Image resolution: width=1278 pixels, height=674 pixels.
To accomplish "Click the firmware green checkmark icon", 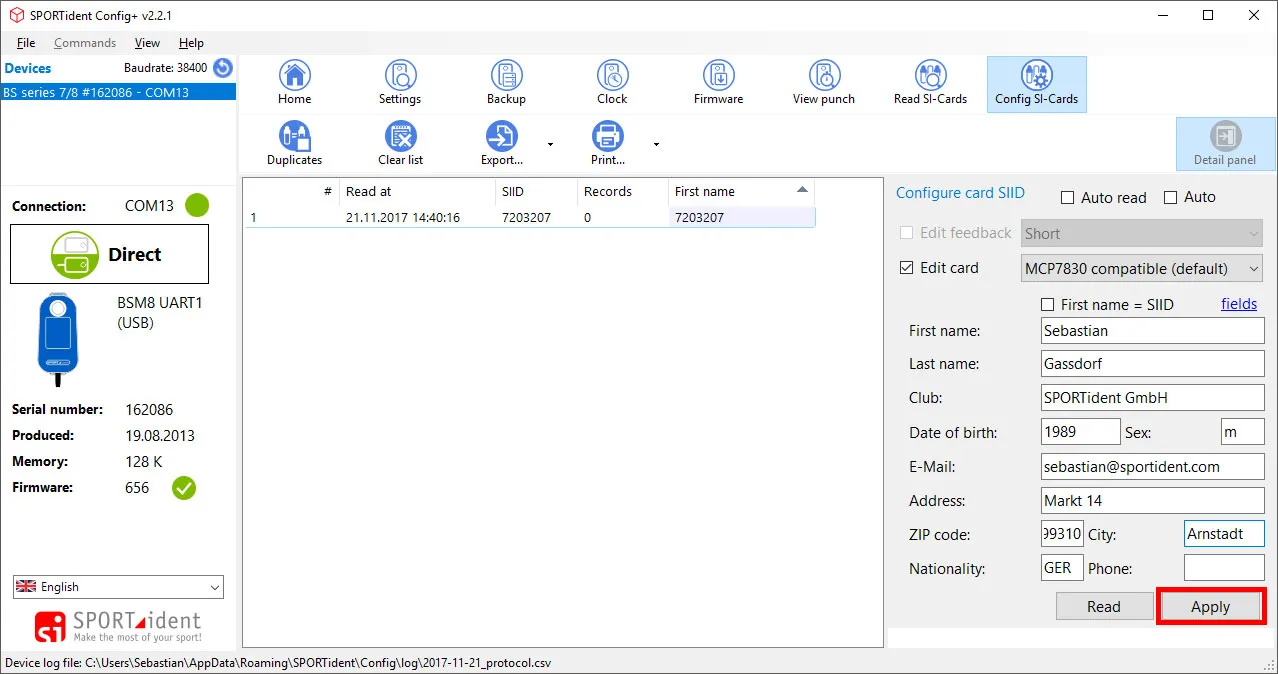I will coord(184,488).
